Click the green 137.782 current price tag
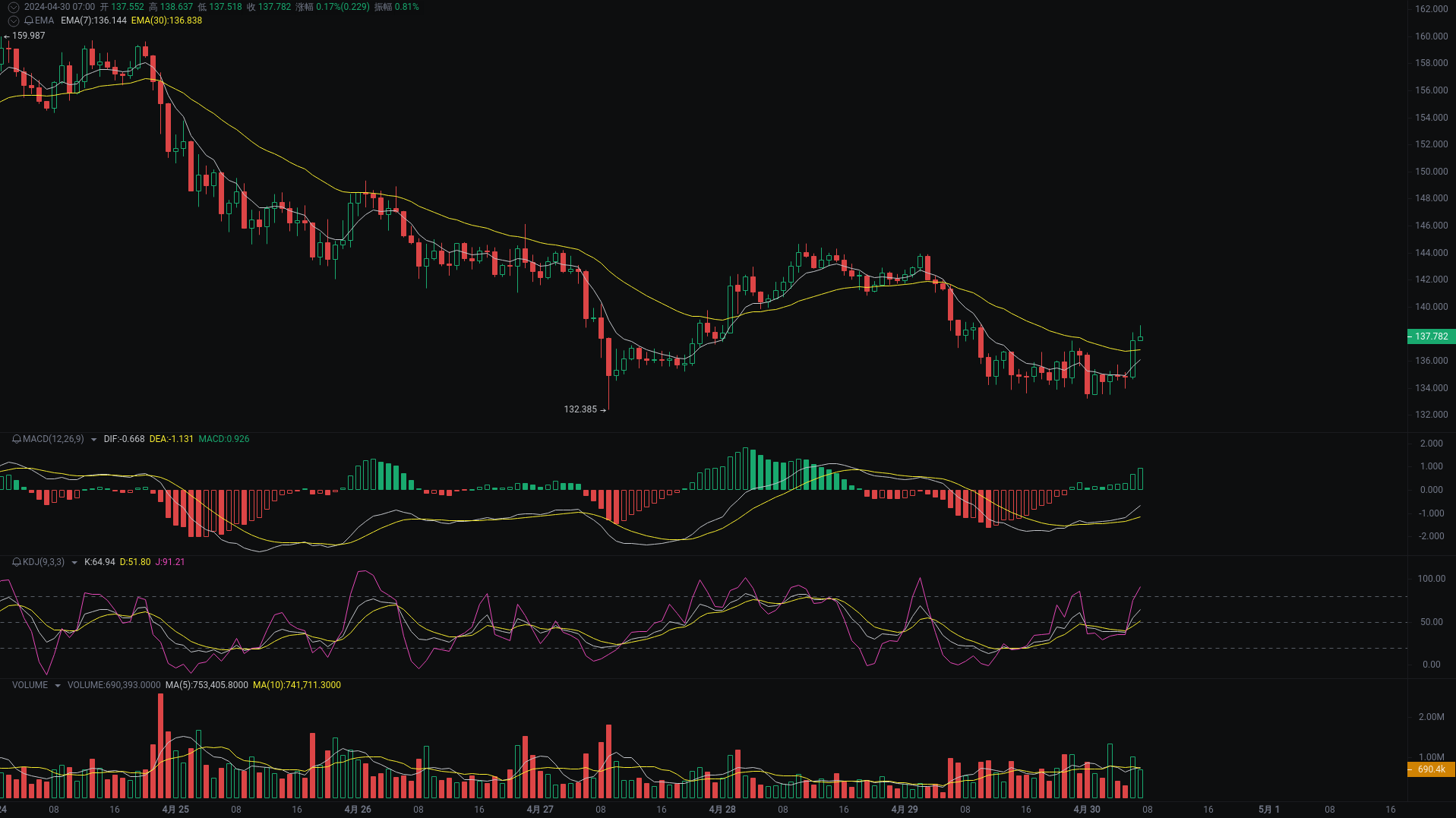The image size is (1456, 818). click(1431, 336)
